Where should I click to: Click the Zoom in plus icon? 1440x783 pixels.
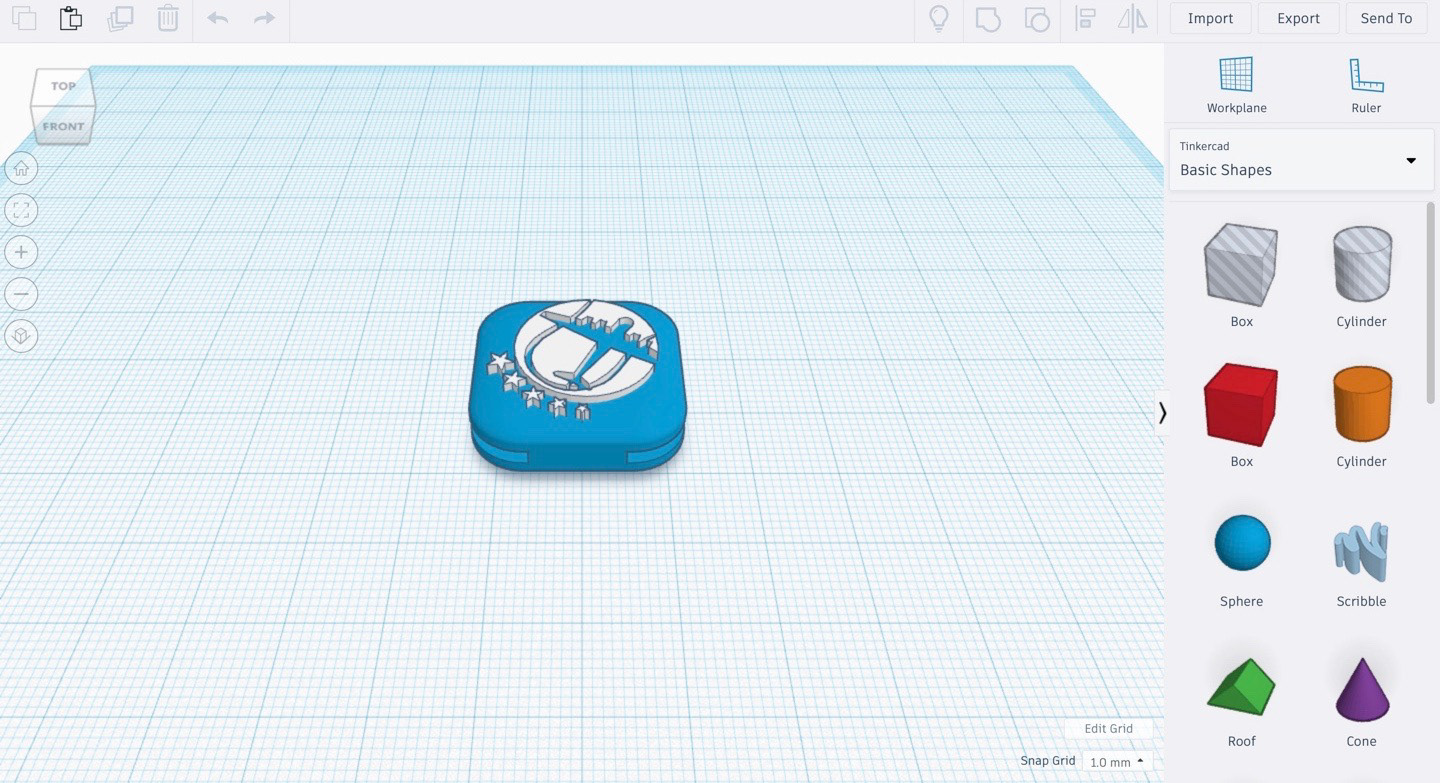[x=21, y=252]
